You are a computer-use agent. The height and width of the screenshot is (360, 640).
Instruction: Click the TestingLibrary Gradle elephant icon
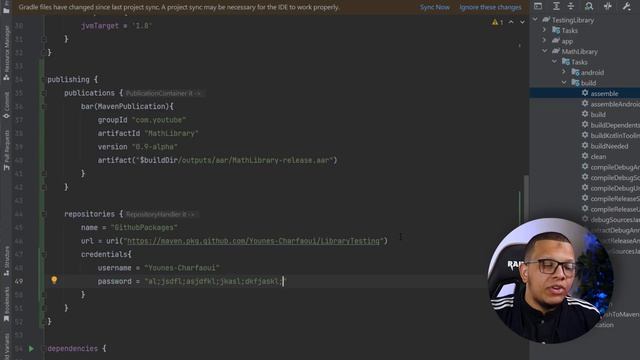(x=546, y=20)
